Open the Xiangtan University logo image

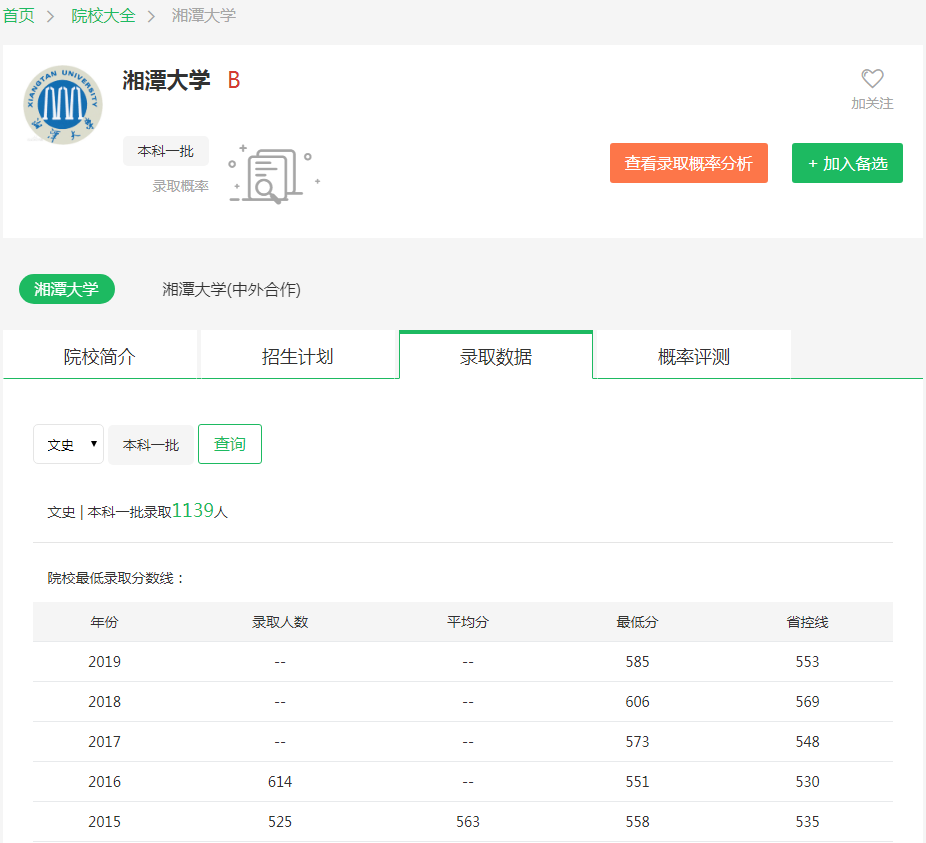63,105
